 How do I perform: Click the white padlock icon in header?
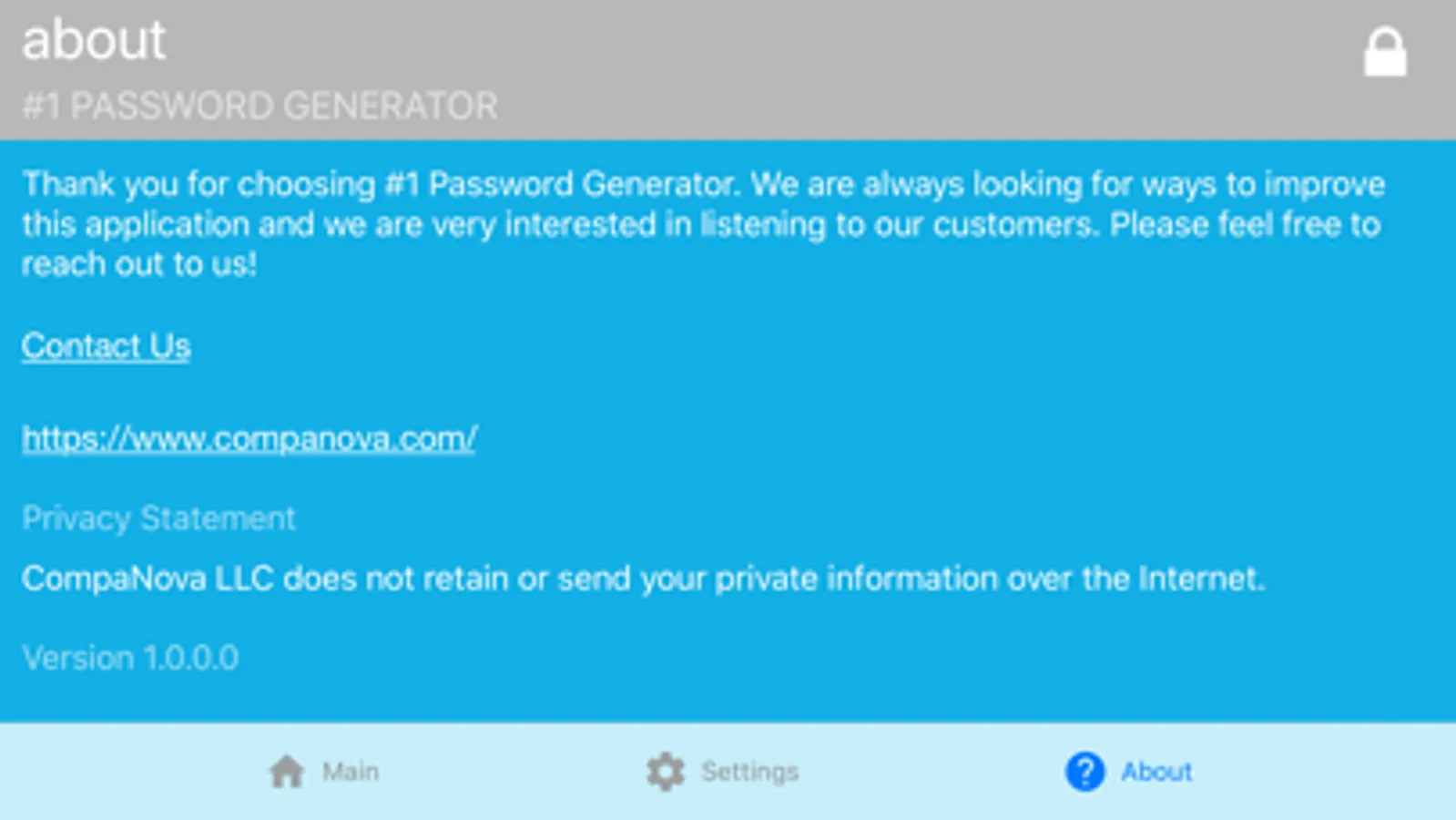point(1384,53)
